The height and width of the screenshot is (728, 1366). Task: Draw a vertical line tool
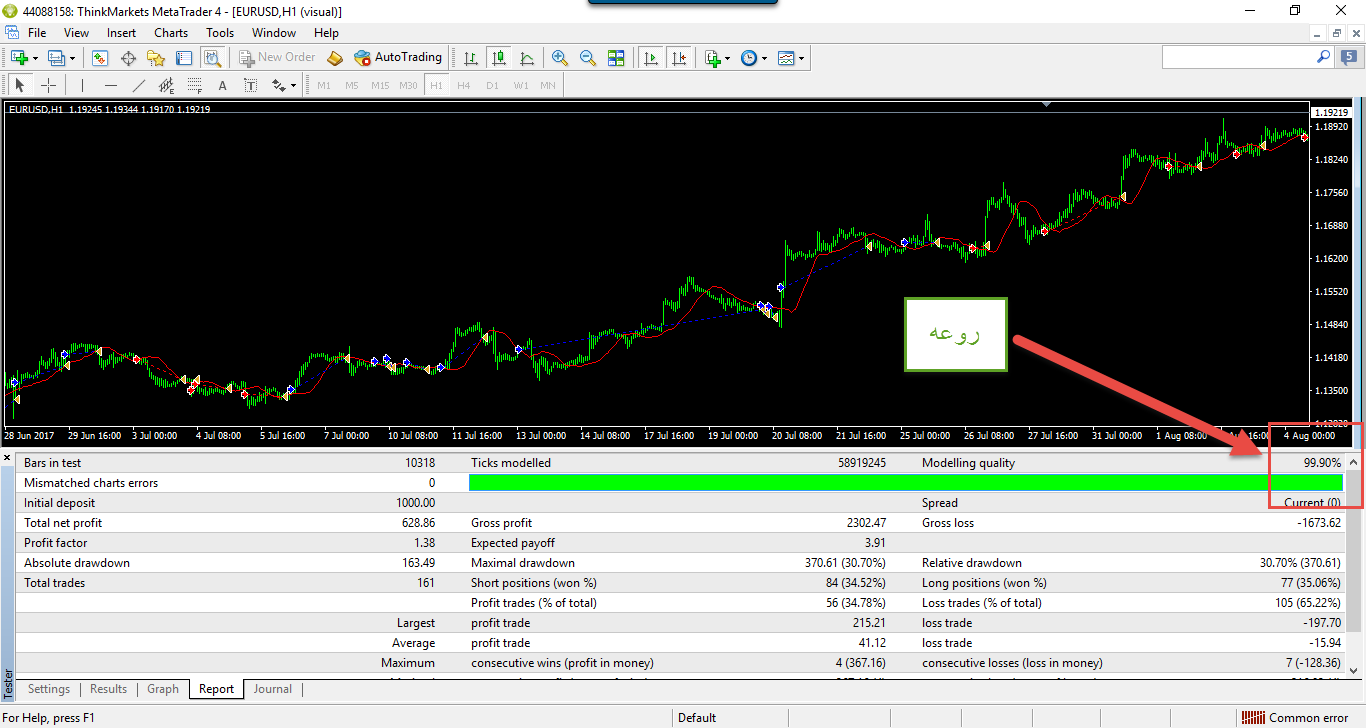pyautogui.click(x=82, y=86)
